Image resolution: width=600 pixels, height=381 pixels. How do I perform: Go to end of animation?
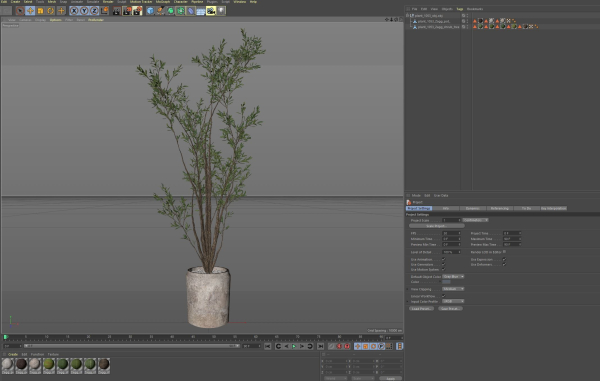(x=320, y=347)
